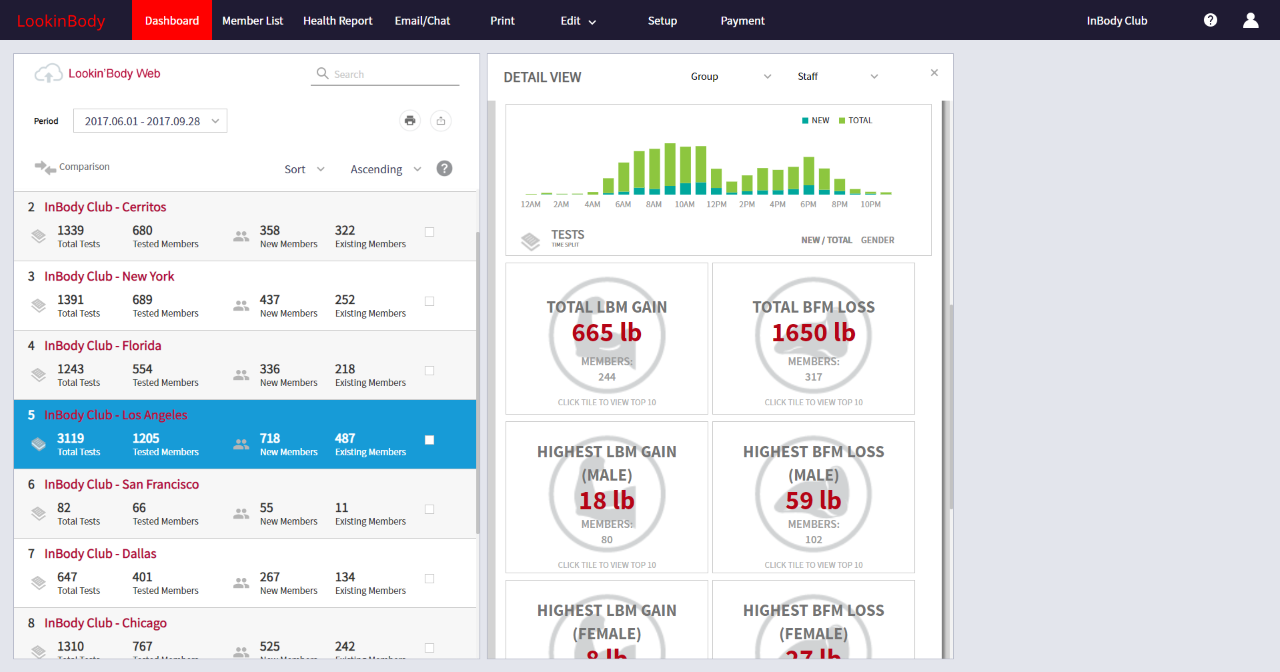Open the HIGHEST BFM LOSS (MALE) tile

click(x=813, y=498)
